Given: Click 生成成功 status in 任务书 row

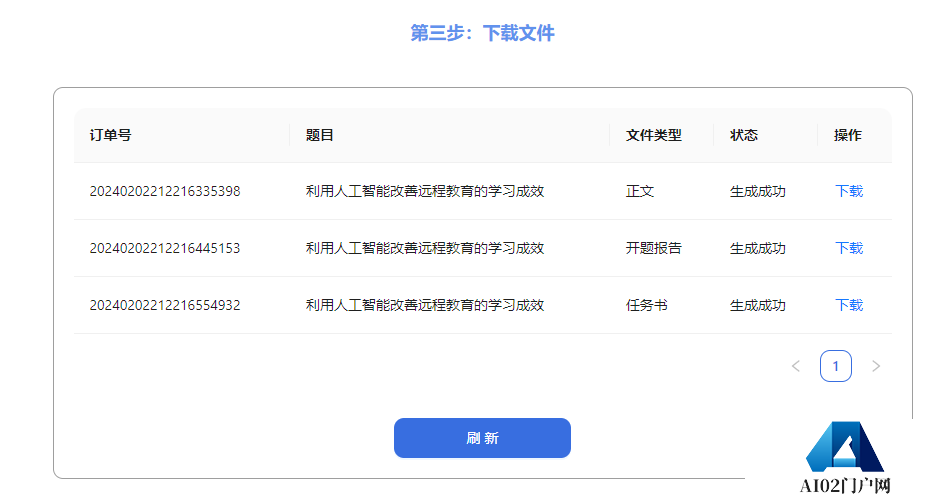Looking at the screenshot, I should tap(758, 305).
